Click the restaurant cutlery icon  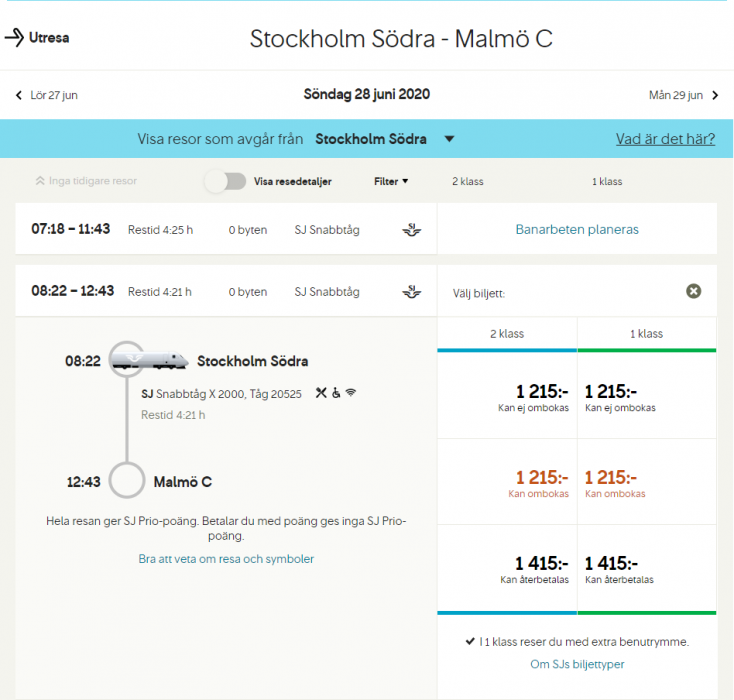coord(321,393)
